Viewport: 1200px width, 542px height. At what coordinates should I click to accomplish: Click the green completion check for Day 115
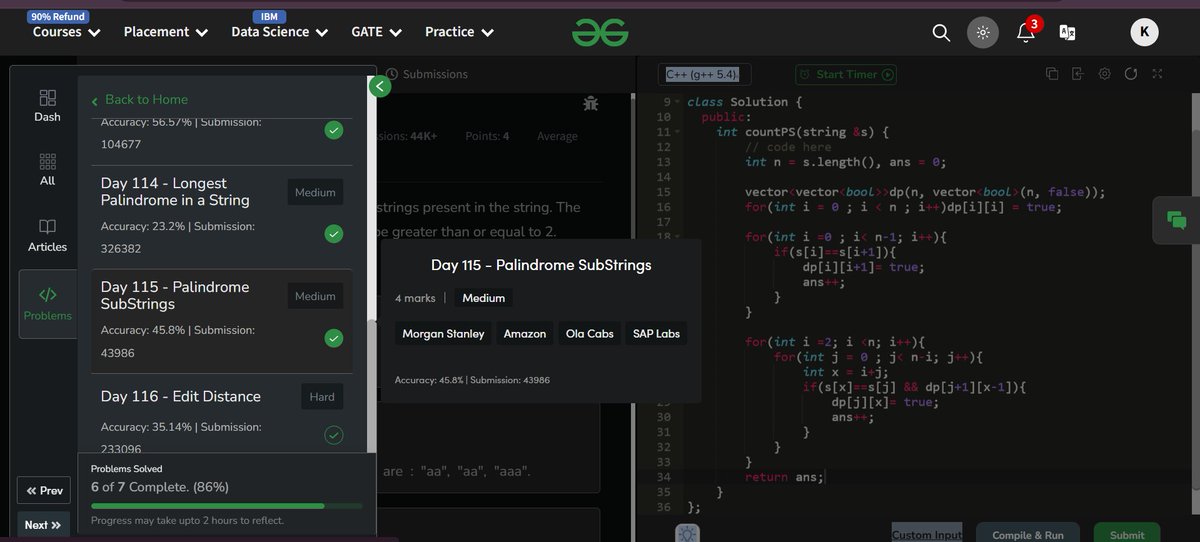tap(334, 339)
